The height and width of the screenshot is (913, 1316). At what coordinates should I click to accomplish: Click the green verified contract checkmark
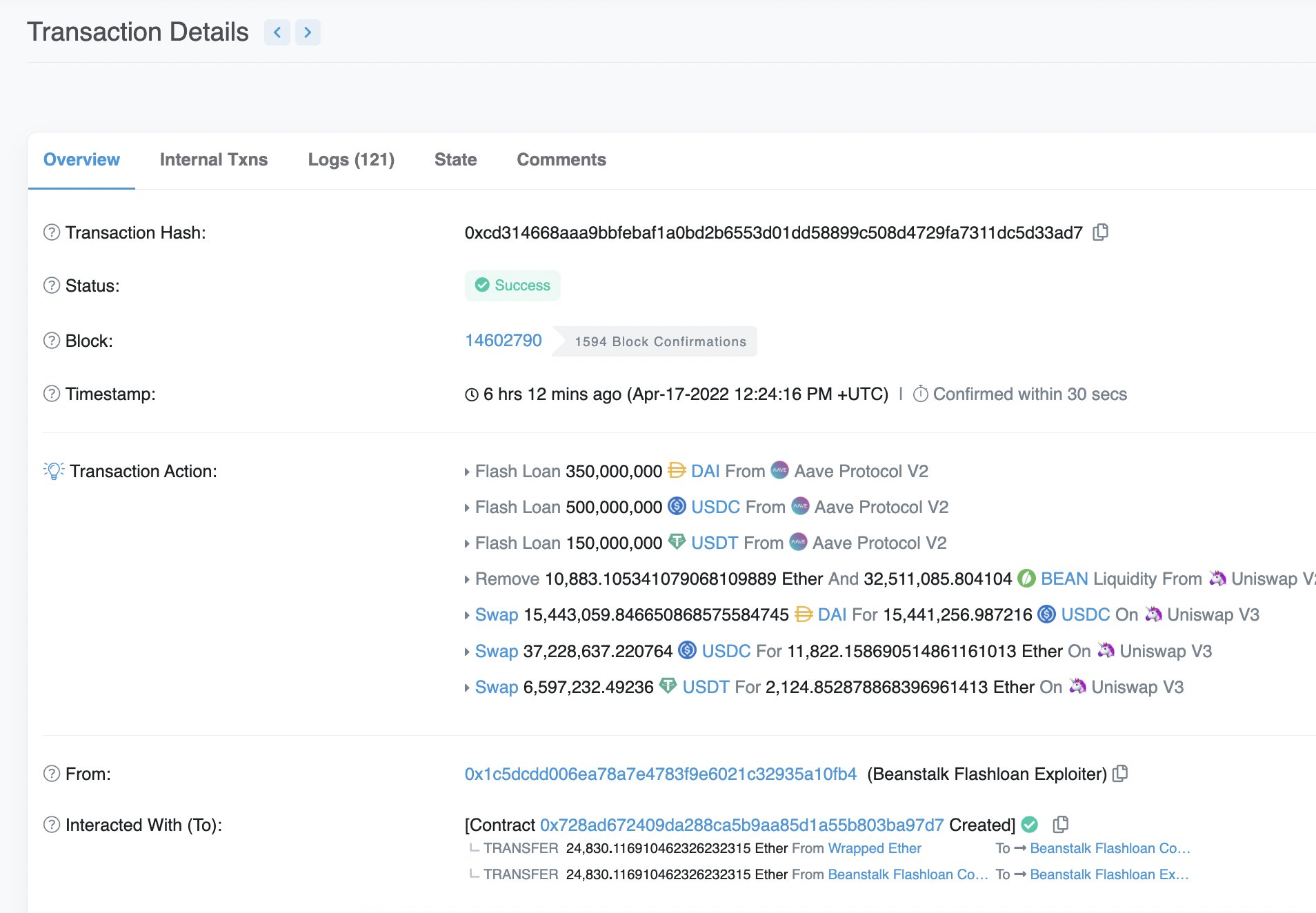(x=1030, y=824)
